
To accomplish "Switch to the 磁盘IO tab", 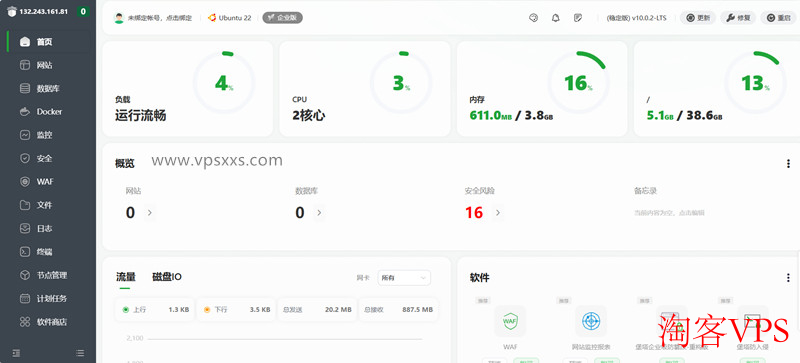I will [x=167, y=277].
